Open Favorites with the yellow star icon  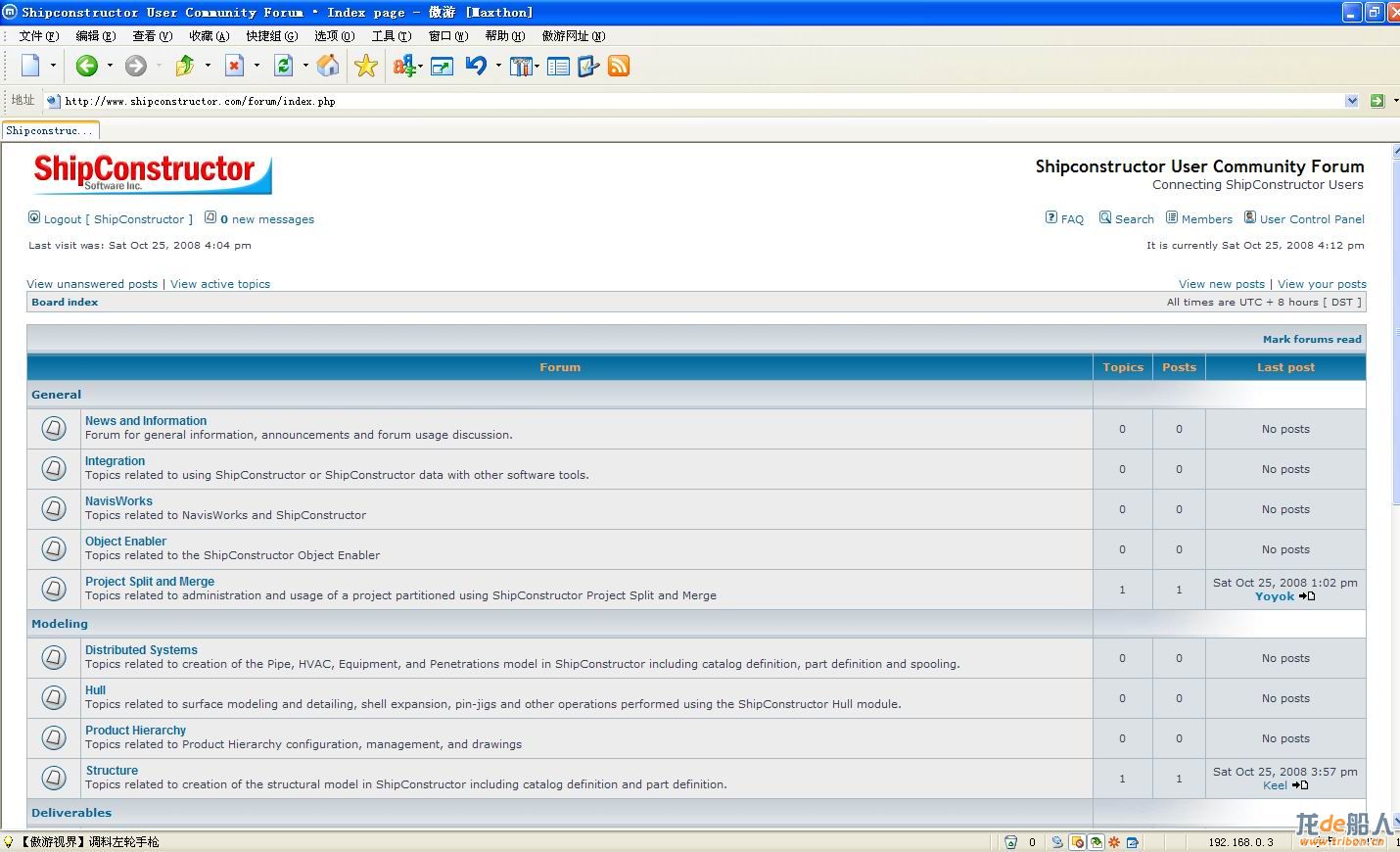coord(366,66)
